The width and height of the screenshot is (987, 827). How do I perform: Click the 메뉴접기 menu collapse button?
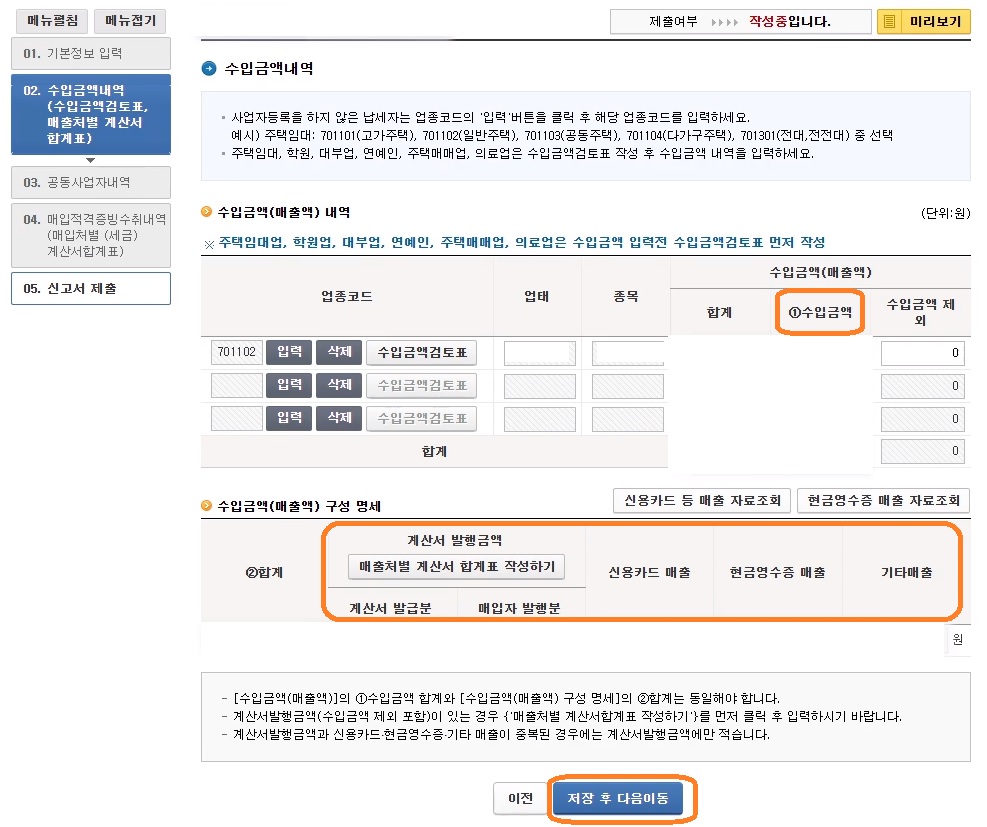(130, 21)
